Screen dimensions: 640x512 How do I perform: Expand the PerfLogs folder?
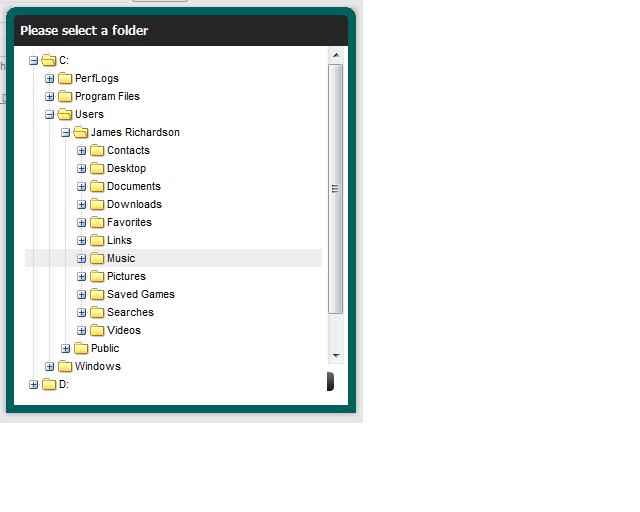[50, 78]
